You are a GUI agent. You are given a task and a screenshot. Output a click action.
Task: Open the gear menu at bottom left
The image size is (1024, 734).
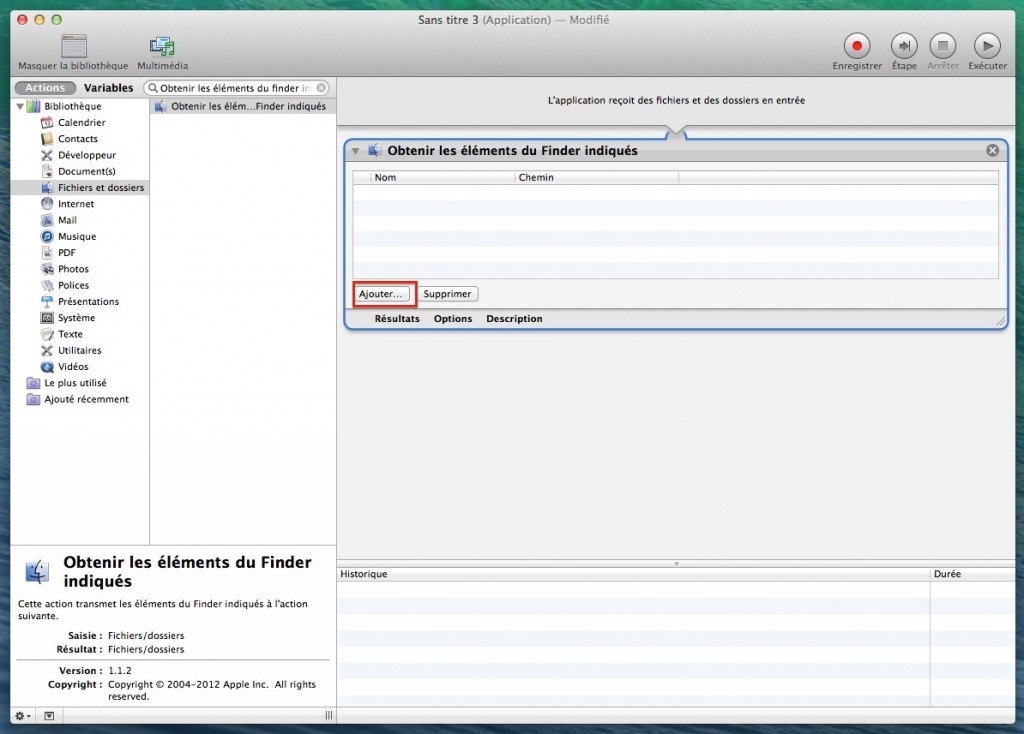click(23, 715)
